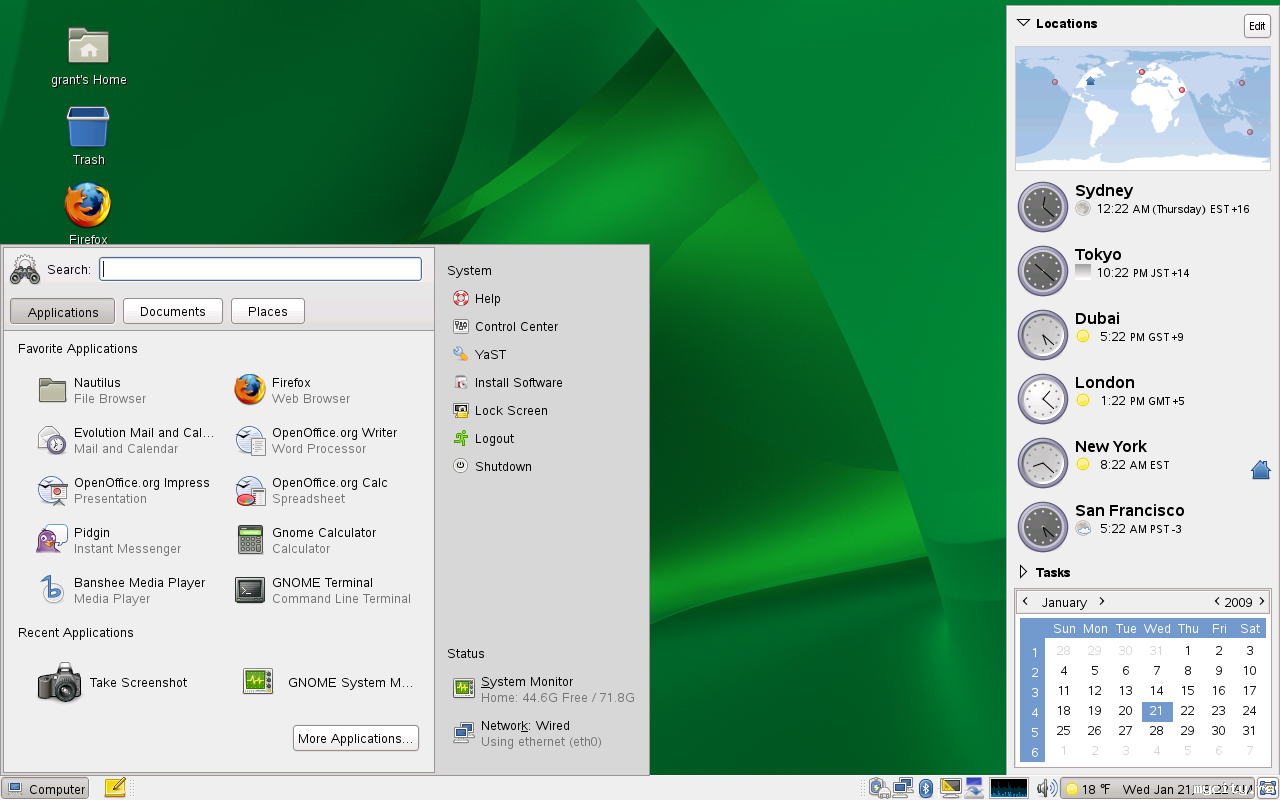Screen dimensions: 1280x800
Task: Click the Take Screenshot camera icon
Action: (59, 683)
